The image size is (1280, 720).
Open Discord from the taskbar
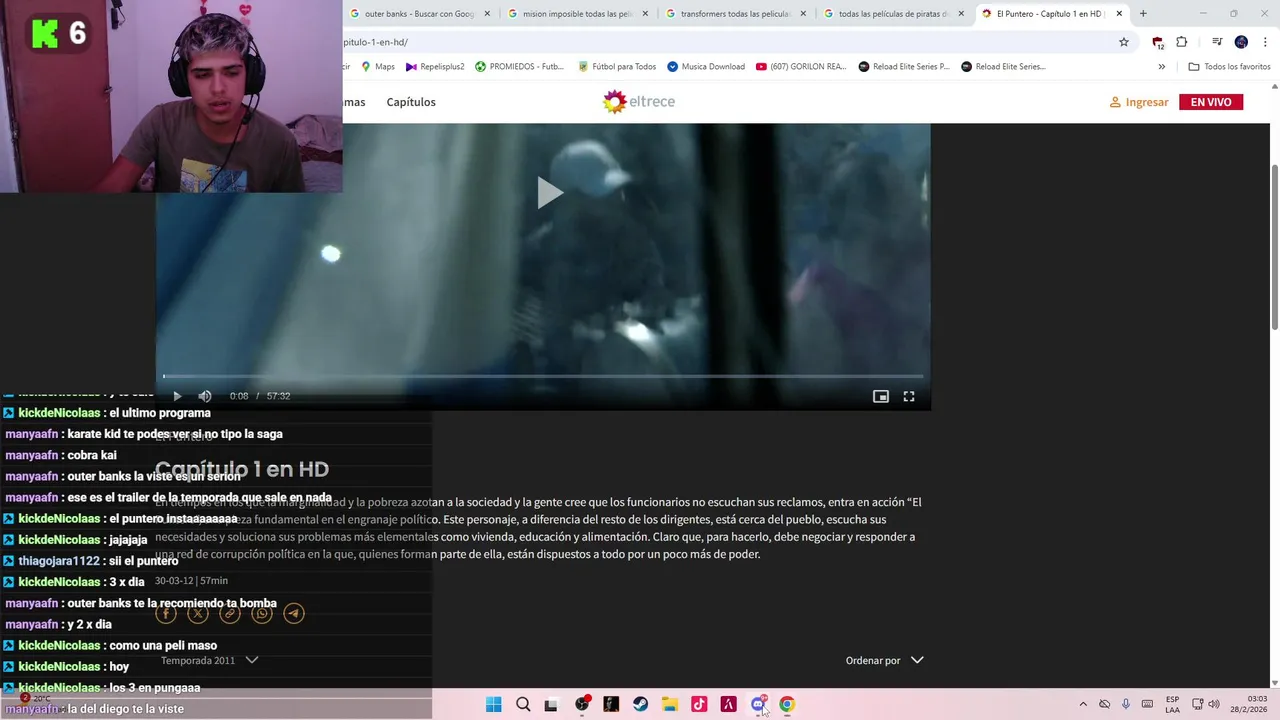[x=758, y=704]
